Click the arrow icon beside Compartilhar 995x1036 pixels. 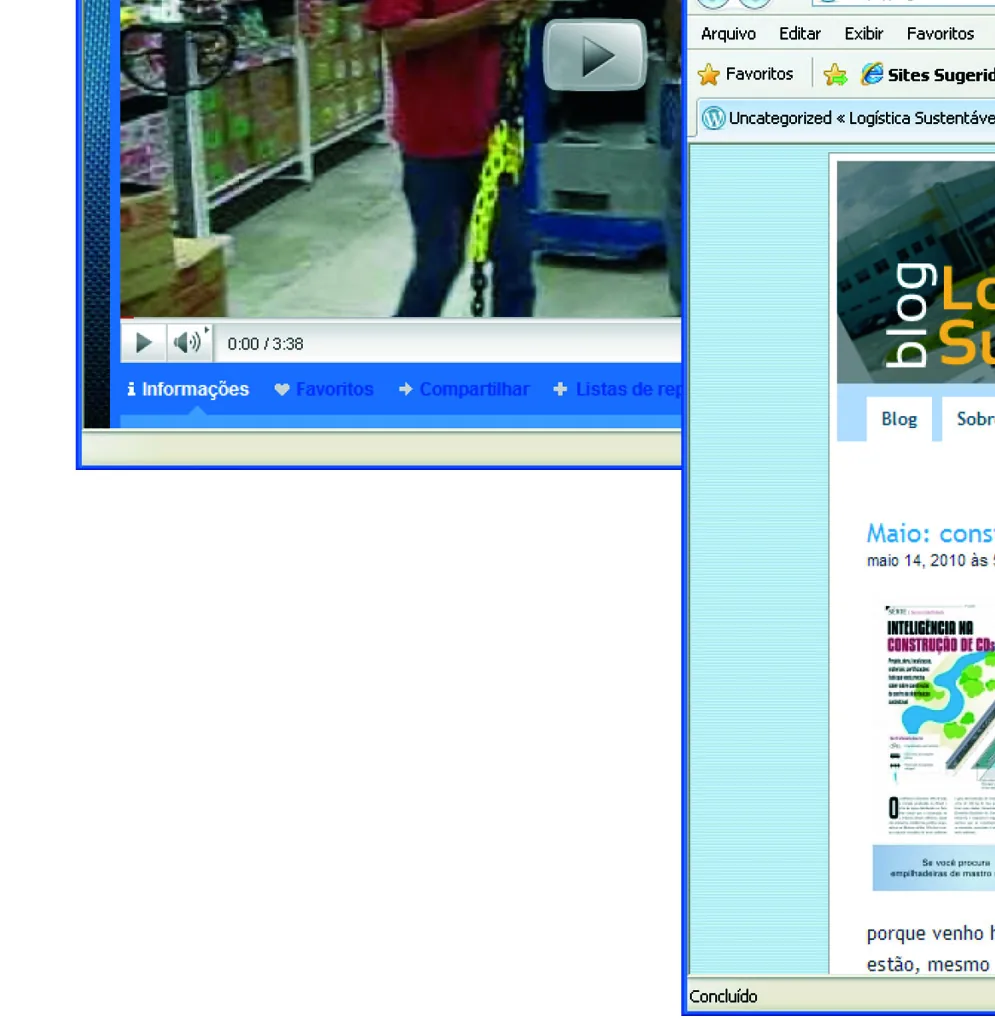coord(406,389)
